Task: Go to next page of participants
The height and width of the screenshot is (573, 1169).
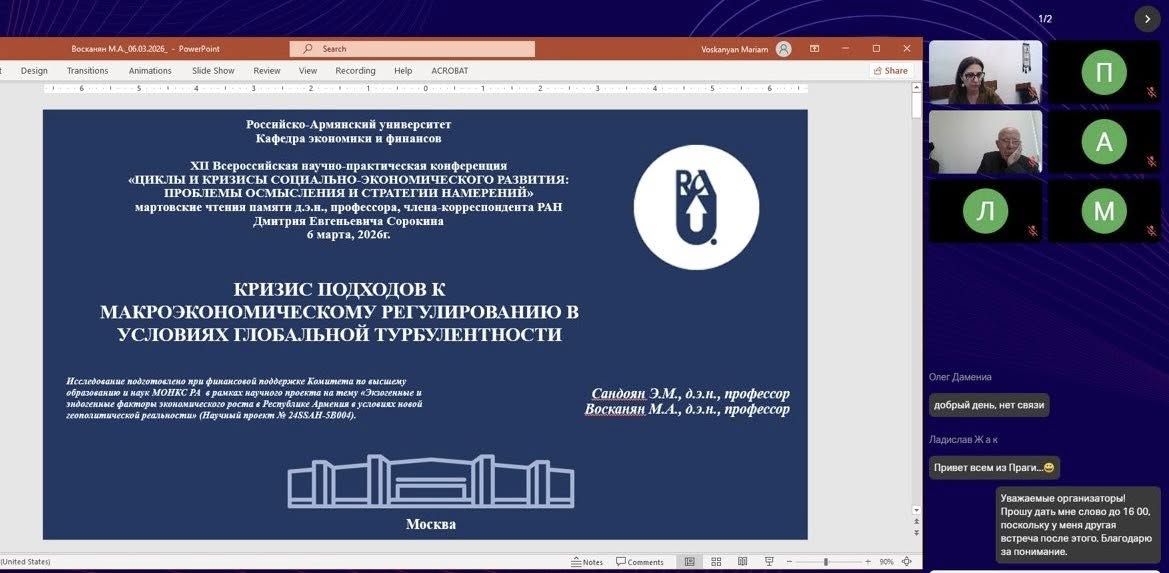Action: click(x=1146, y=18)
